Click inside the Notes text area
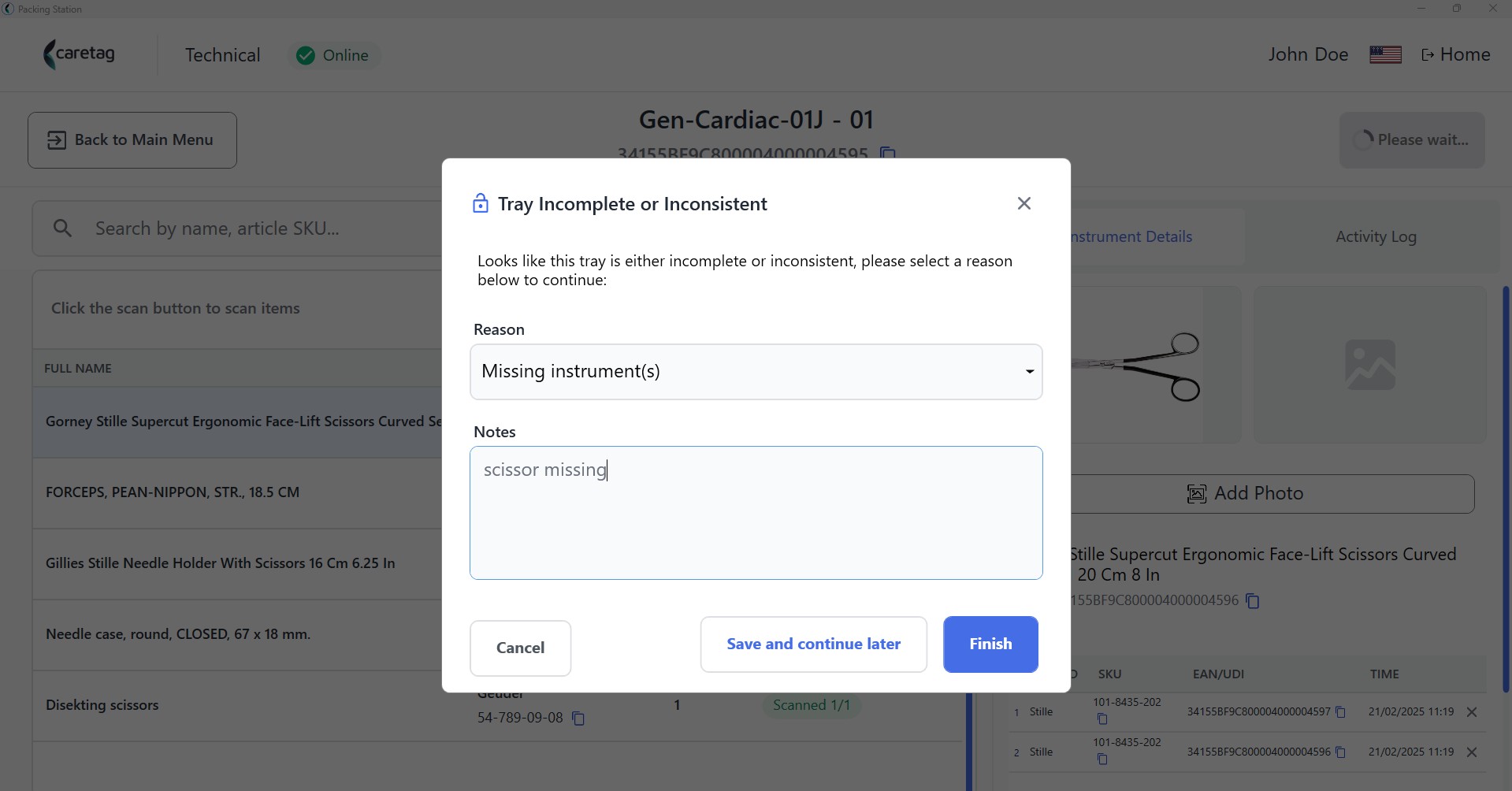 point(756,513)
